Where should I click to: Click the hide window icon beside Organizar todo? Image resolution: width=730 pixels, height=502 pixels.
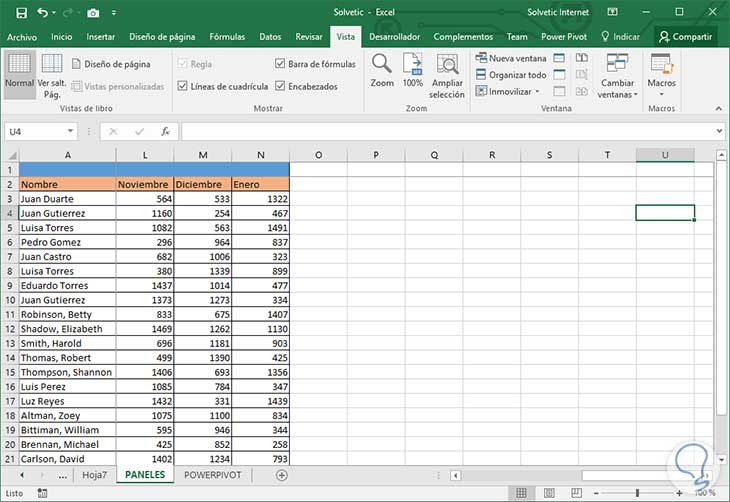pyautogui.click(x=559, y=75)
